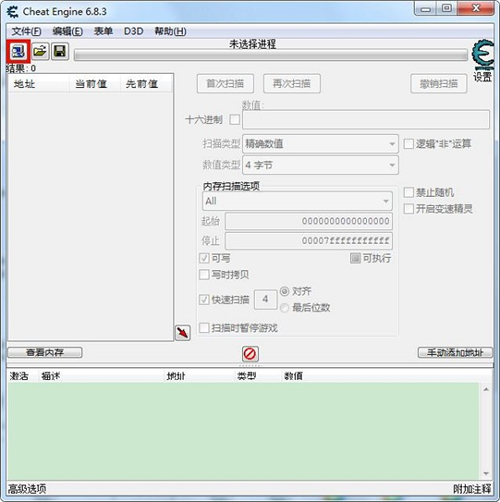Click the 手动添加地址 button
This screenshot has width=500, height=502.
click(455, 352)
